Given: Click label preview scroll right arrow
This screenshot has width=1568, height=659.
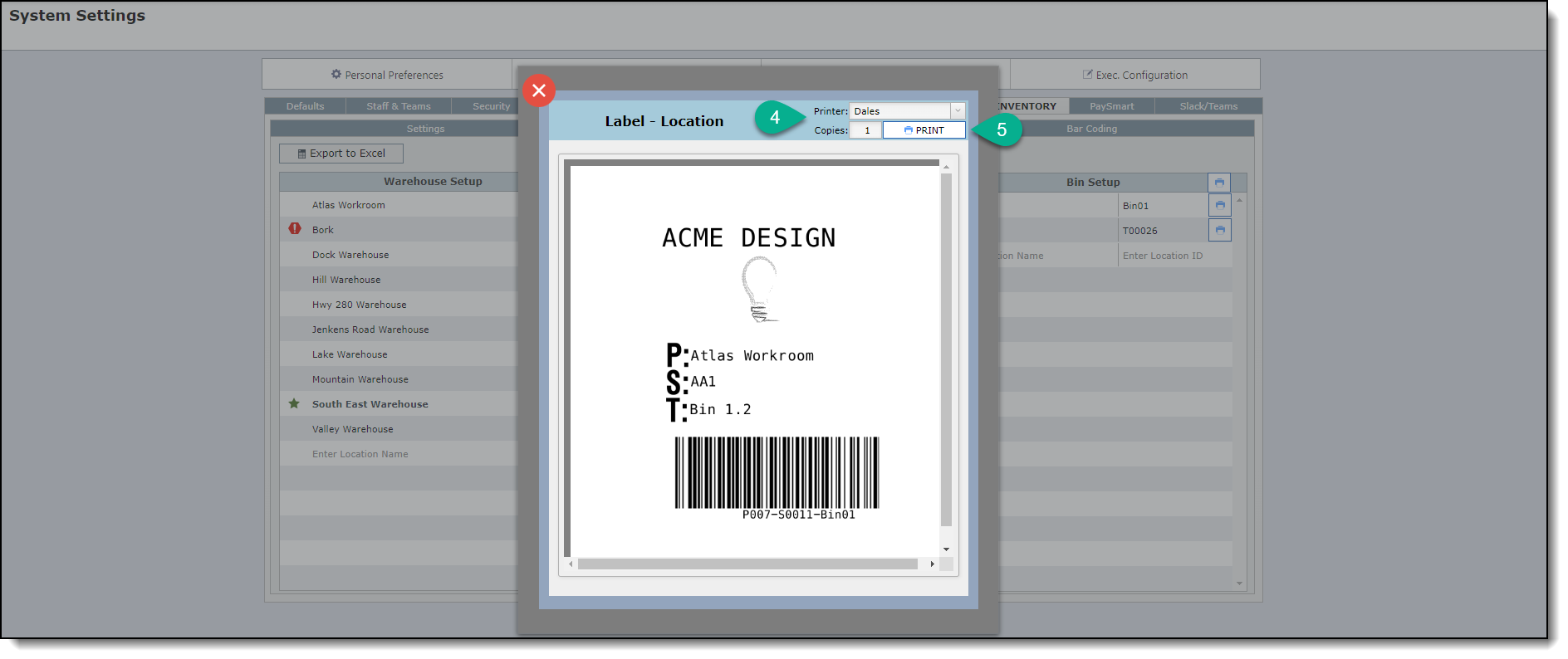Looking at the screenshot, I should (x=932, y=564).
